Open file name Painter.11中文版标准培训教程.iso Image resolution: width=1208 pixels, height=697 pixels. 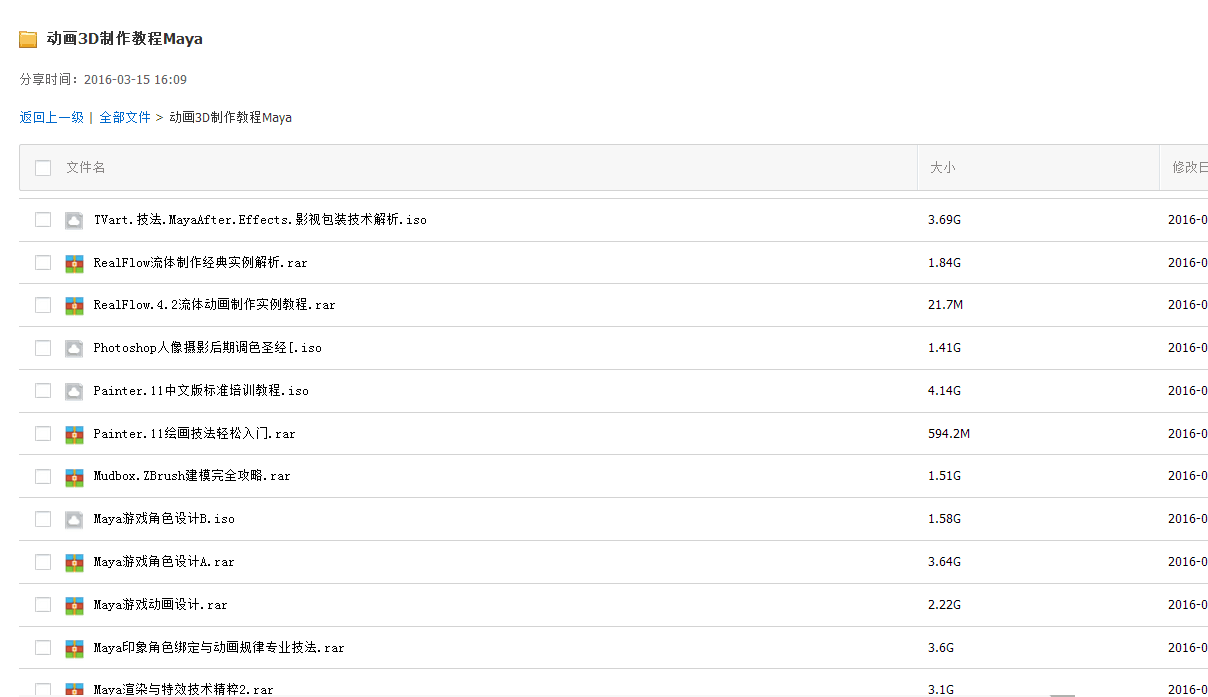201,391
